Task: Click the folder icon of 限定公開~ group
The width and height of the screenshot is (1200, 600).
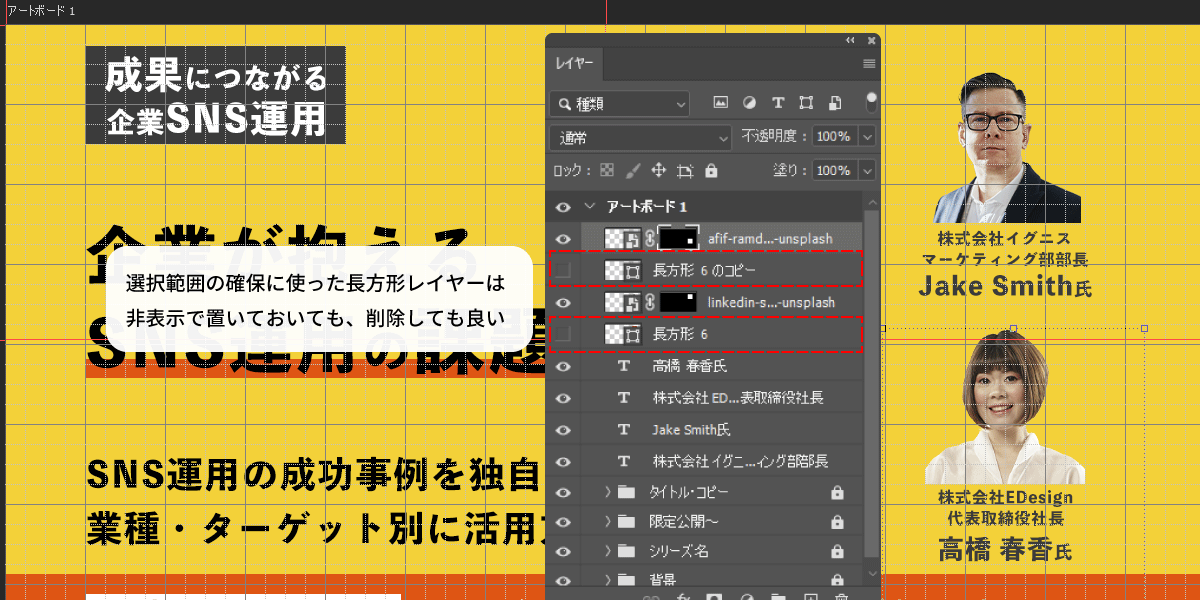Action: pyautogui.click(x=627, y=522)
